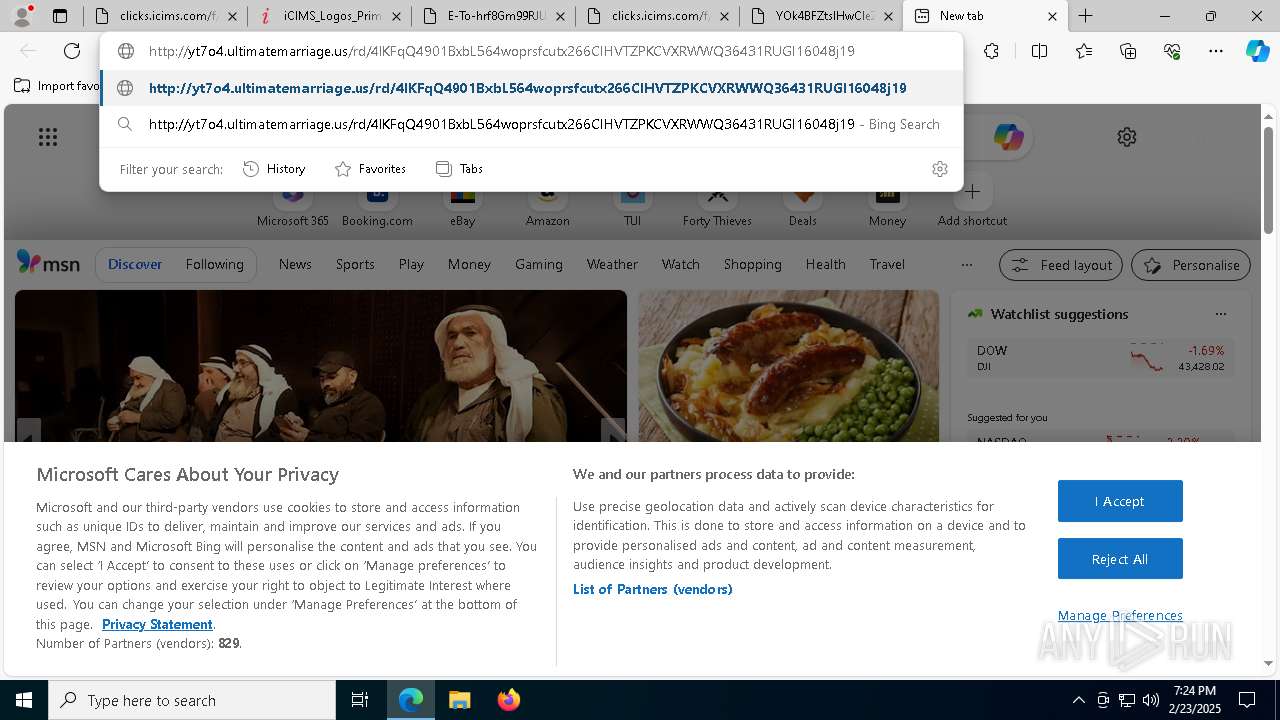Screen dimensions: 1280x720
Task: Select the Discover feed tab
Action: 135,264
